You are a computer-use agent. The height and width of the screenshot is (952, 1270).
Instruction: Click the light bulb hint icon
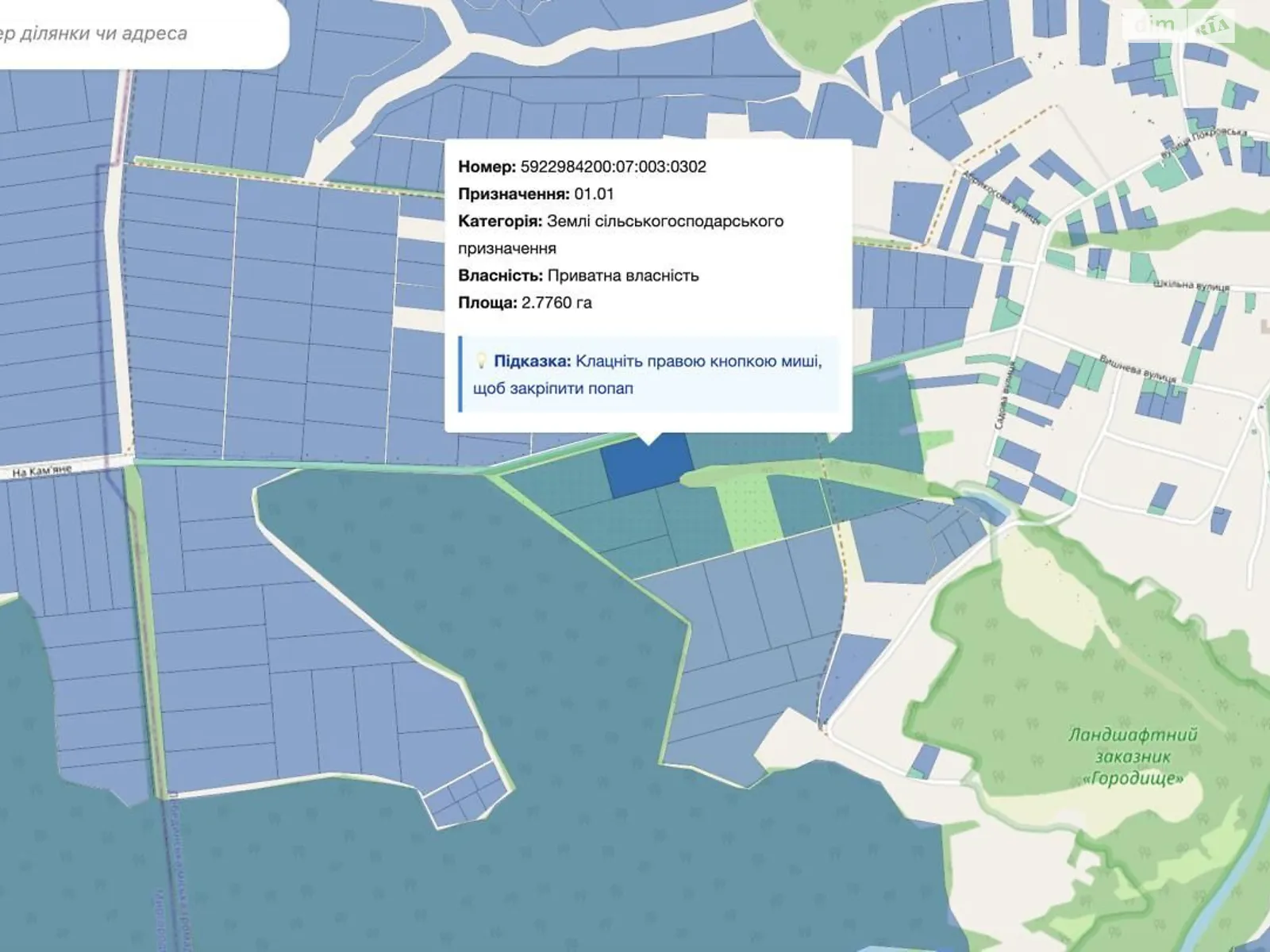point(480,362)
